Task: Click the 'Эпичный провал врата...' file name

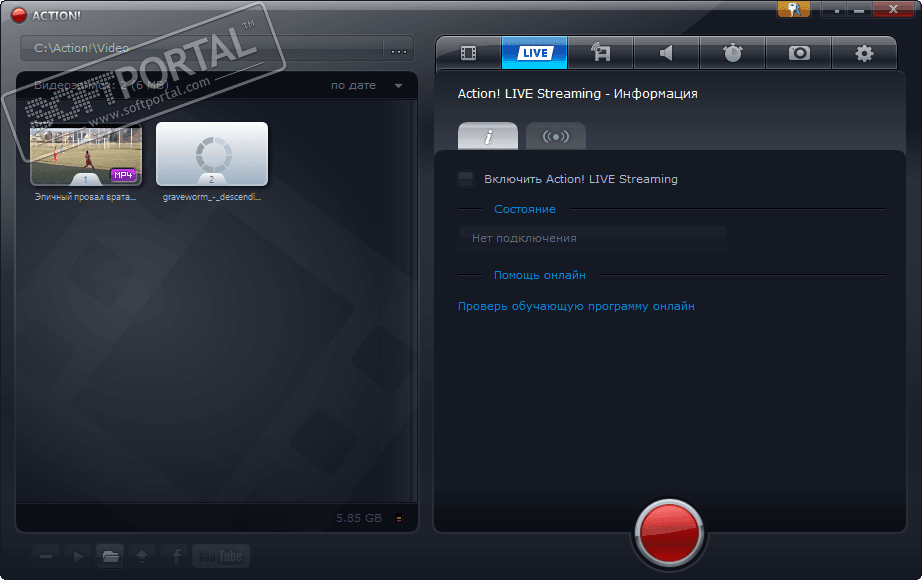Action: [85, 197]
